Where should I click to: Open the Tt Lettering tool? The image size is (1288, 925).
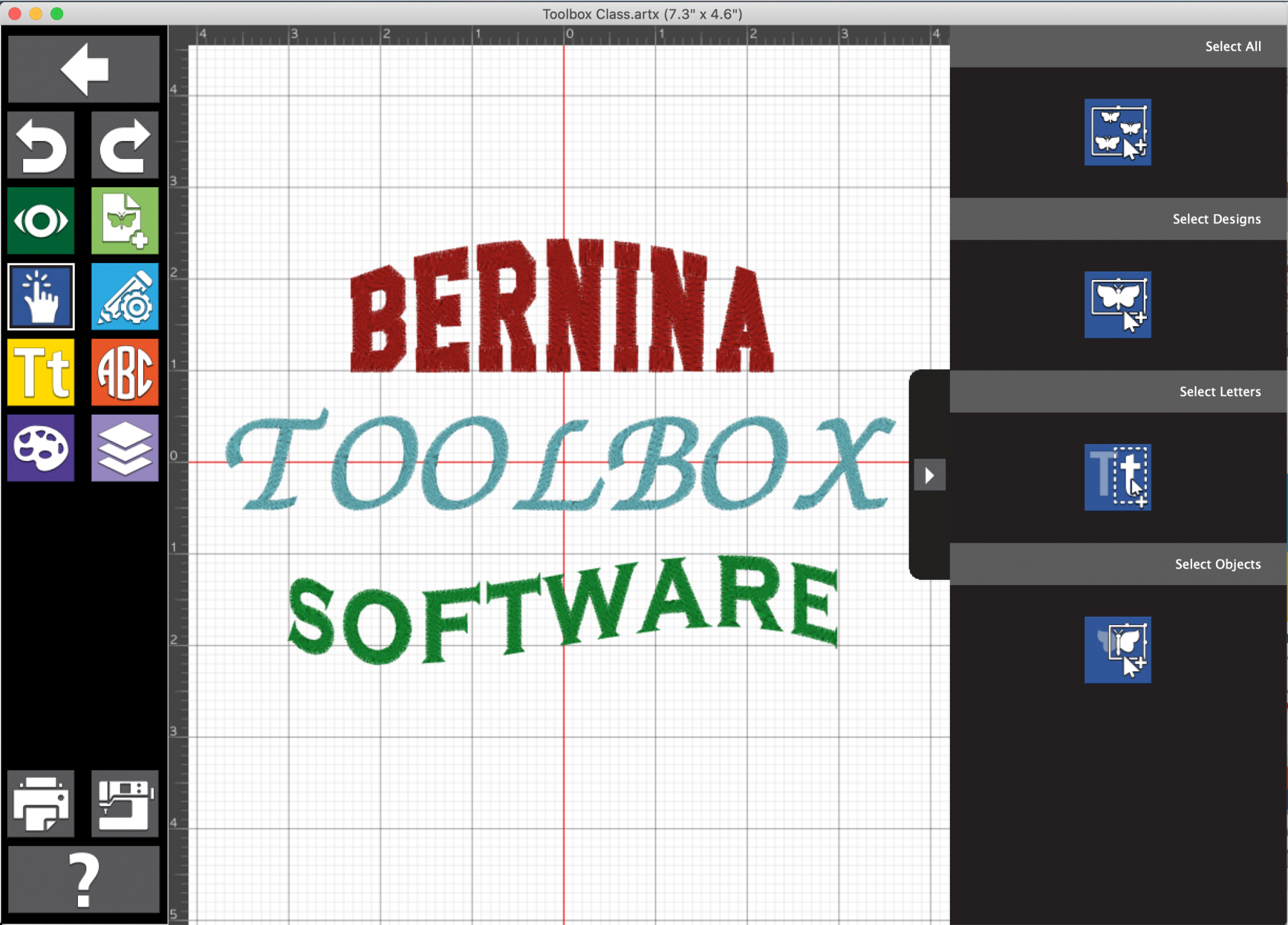[41, 372]
